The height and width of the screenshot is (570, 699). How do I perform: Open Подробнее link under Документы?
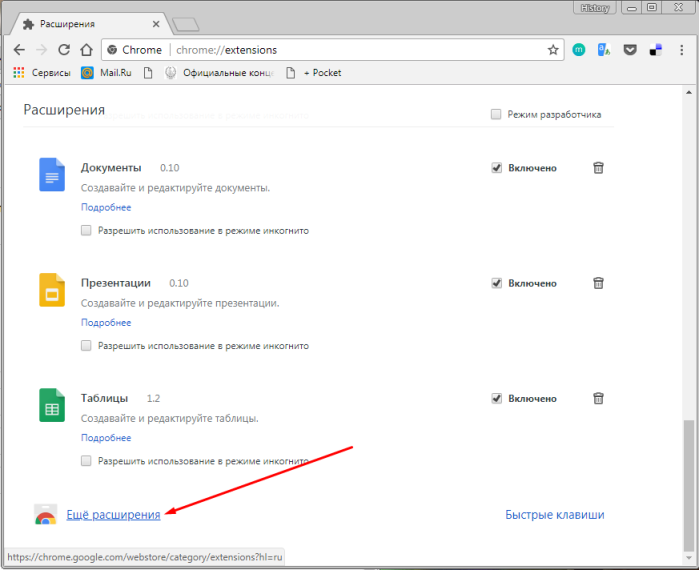pos(106,207)
